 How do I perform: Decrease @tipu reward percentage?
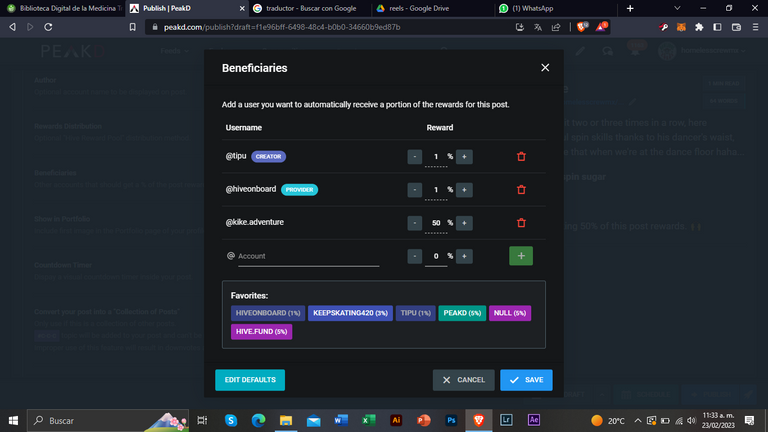[x=414, y=157]
